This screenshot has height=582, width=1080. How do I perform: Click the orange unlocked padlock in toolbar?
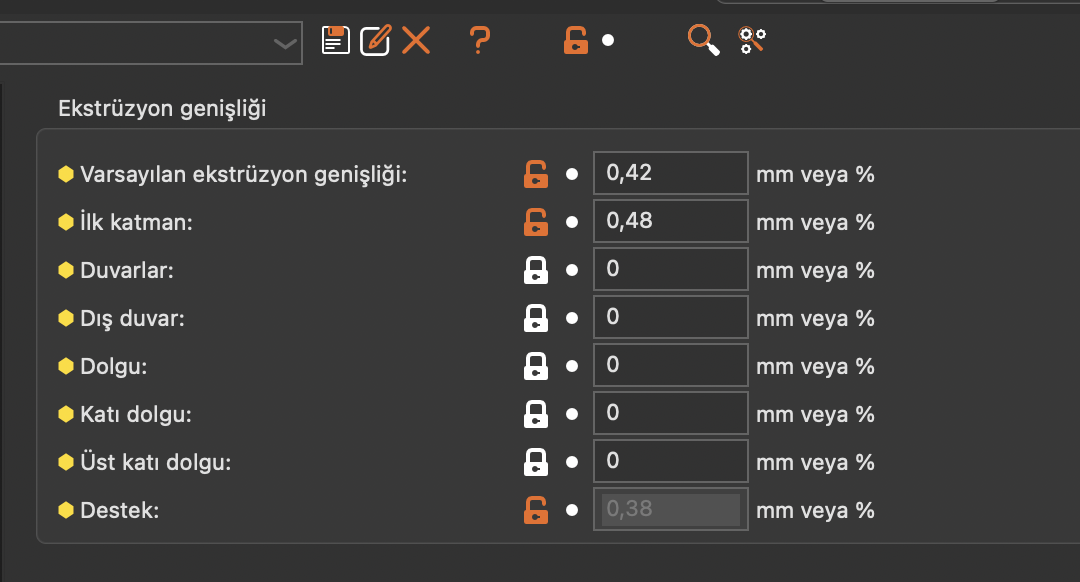point(575,40)
